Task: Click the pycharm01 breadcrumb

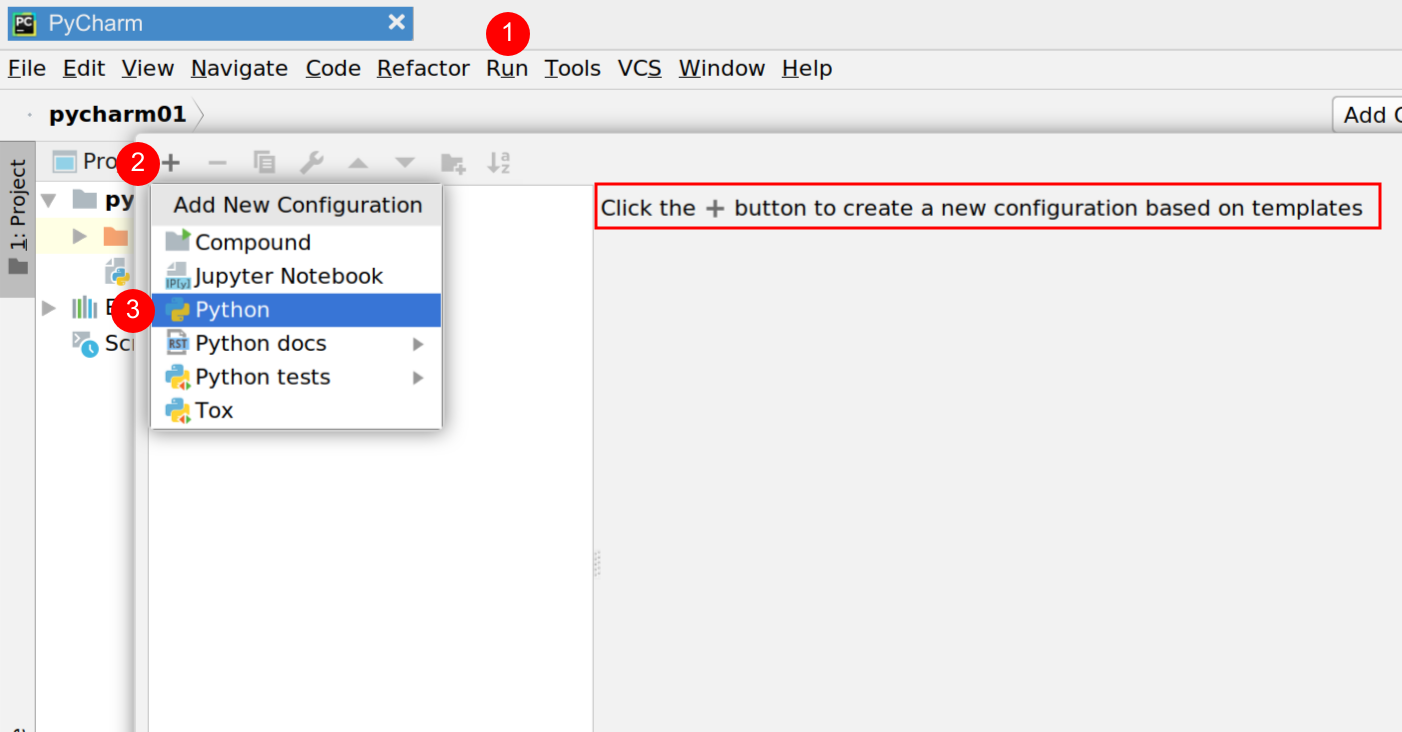Action: pos(118,114)
